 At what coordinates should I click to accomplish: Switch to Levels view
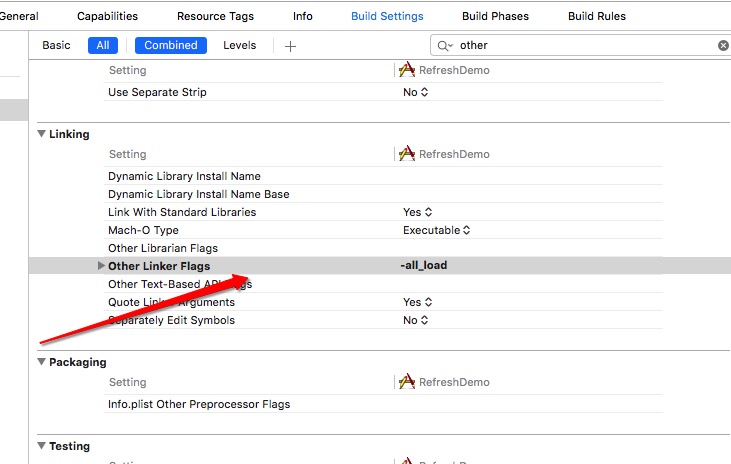tap(239, 46)
